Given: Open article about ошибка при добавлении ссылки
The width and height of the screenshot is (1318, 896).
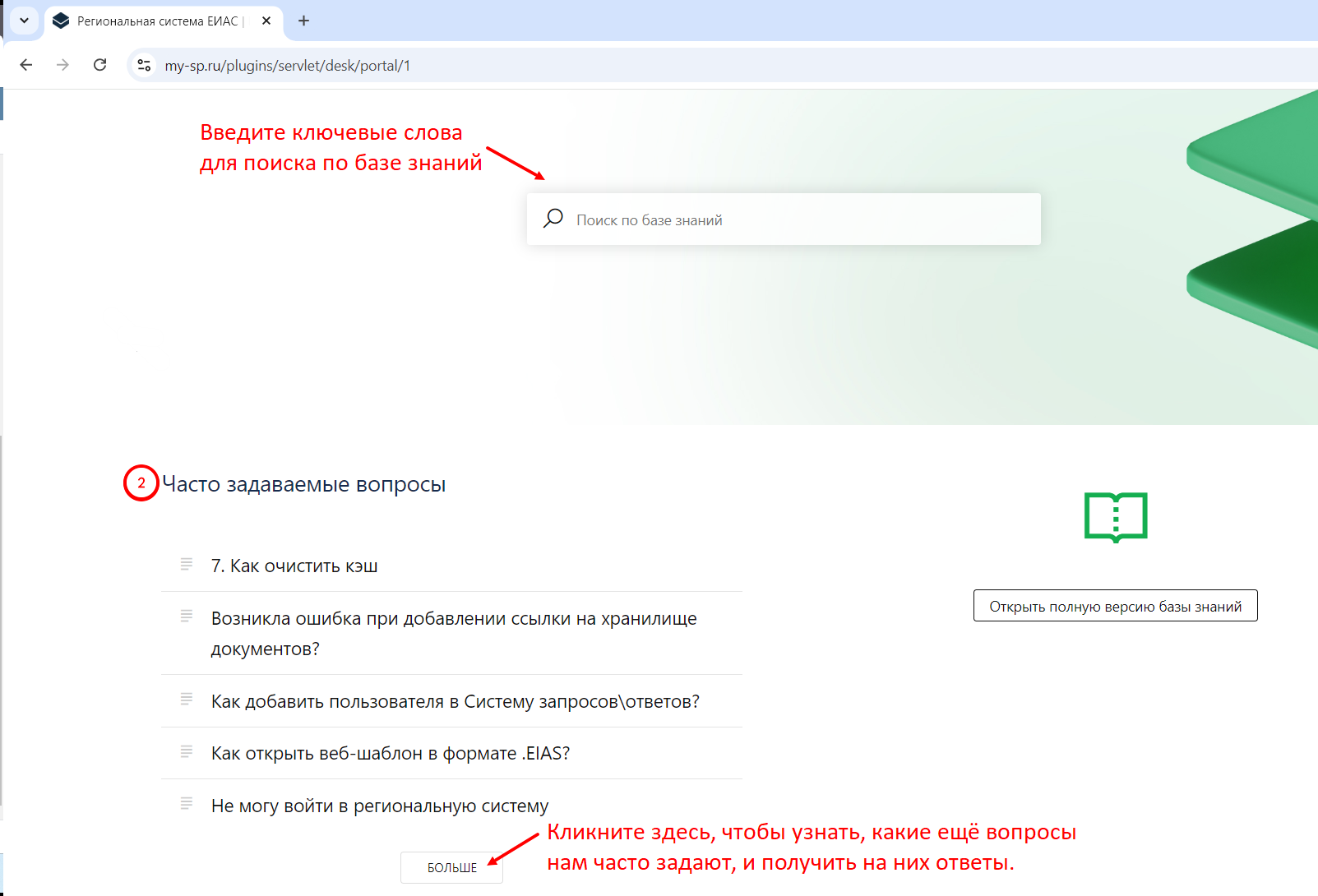Looking at the screenshot, I should (454, 634).
